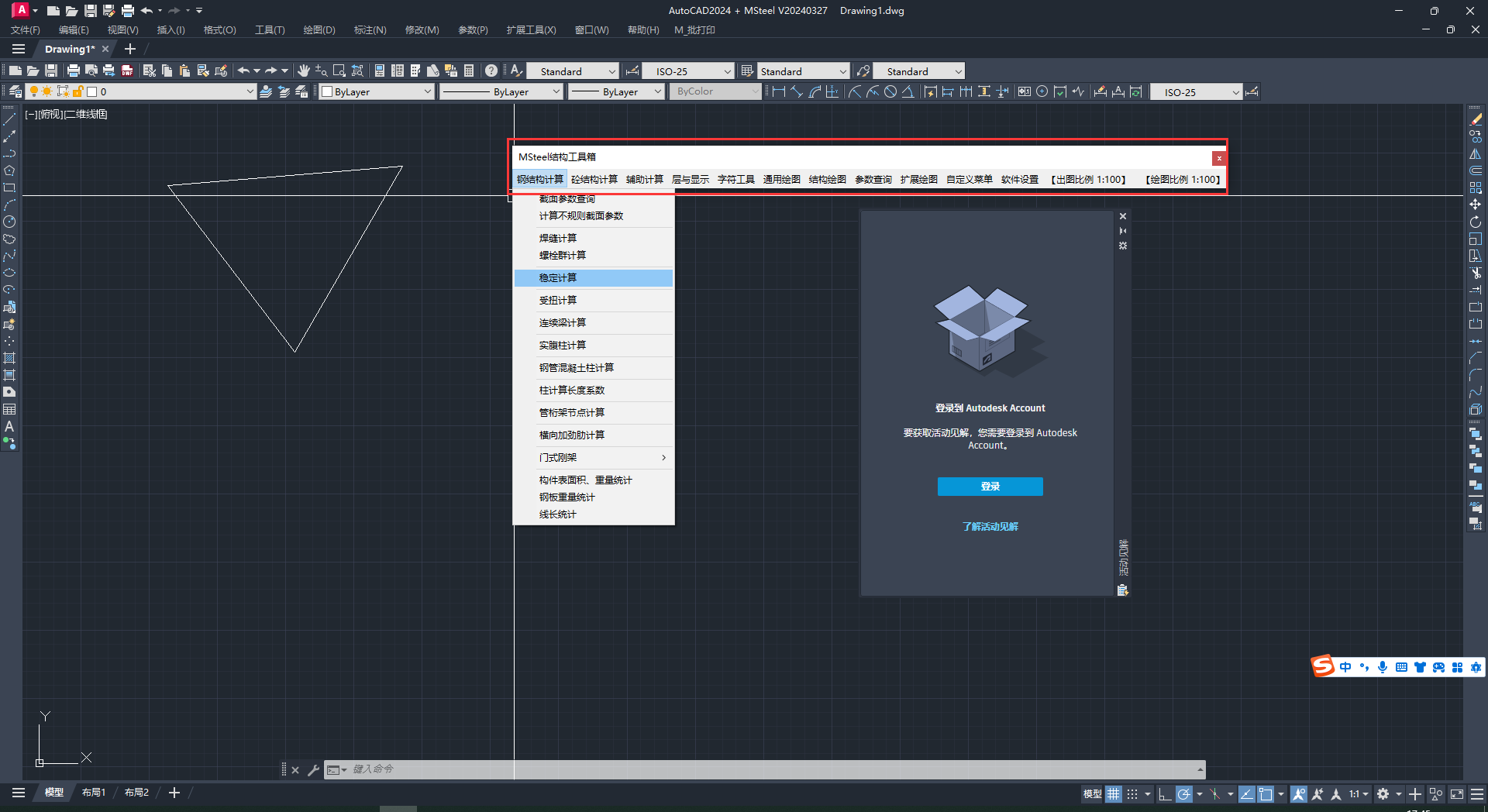Click the DWF publish icon
This screenshot has height=812, width=1488.
point(127,71)
